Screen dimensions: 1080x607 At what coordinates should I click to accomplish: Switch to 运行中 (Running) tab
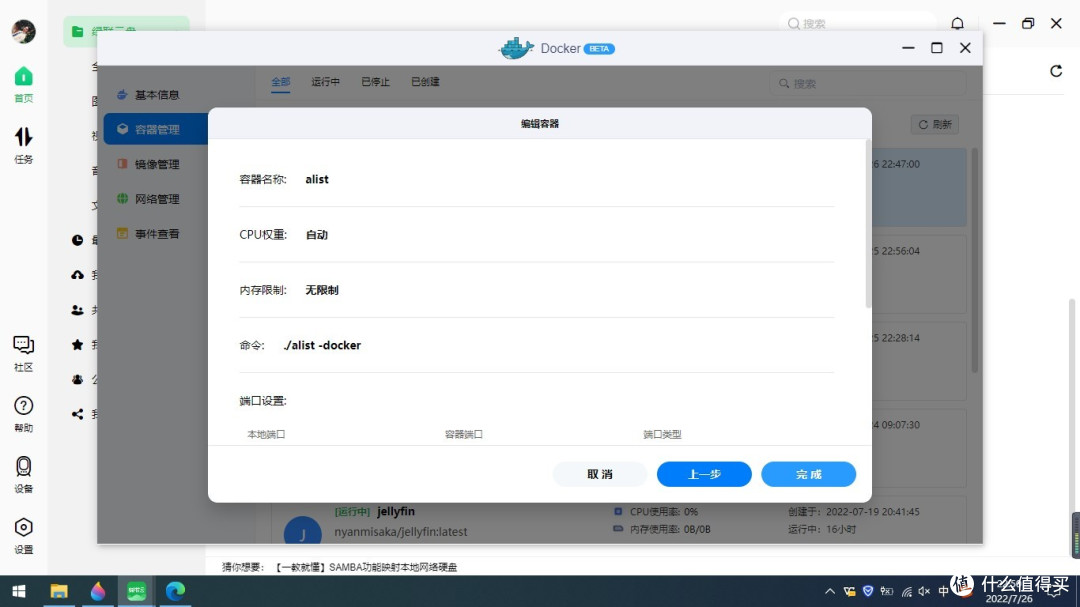point(325,82)
